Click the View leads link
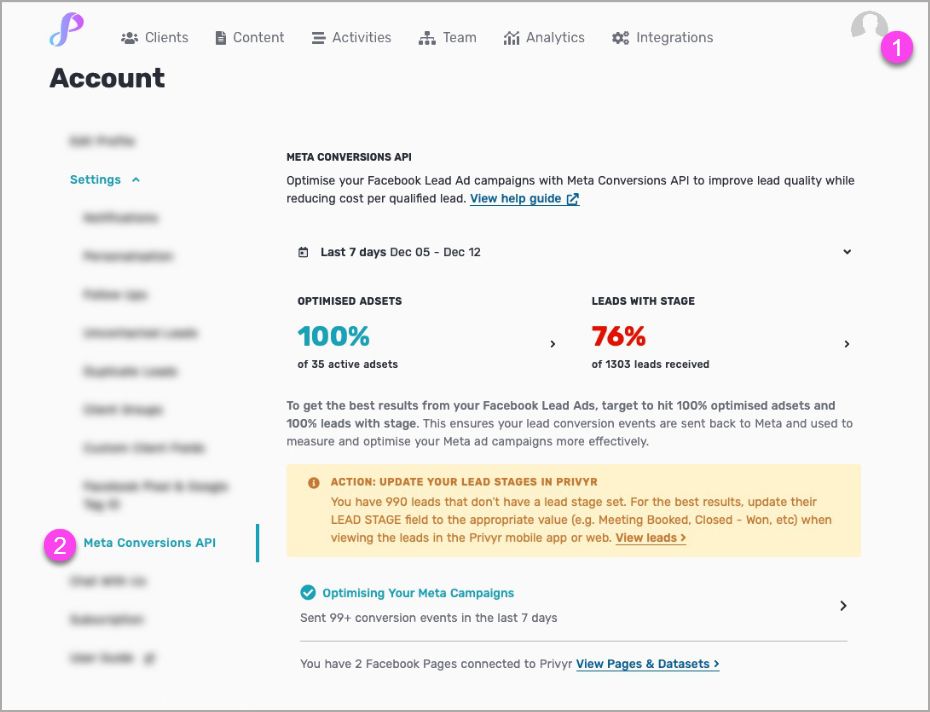930x712 pixels. click(650, 538)
